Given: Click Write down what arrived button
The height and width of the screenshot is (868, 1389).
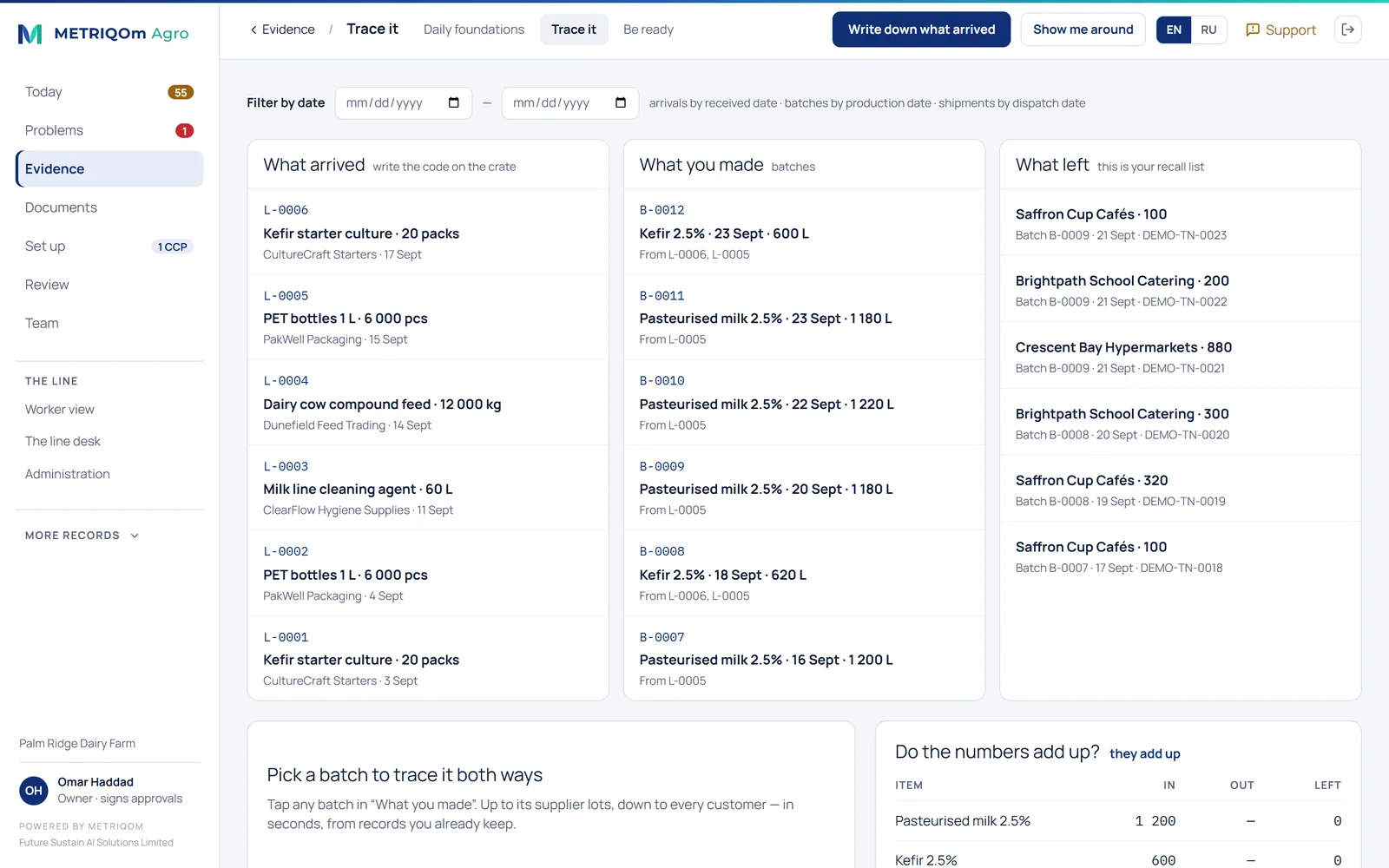Looking at the screenshot, I should (921, 30).
